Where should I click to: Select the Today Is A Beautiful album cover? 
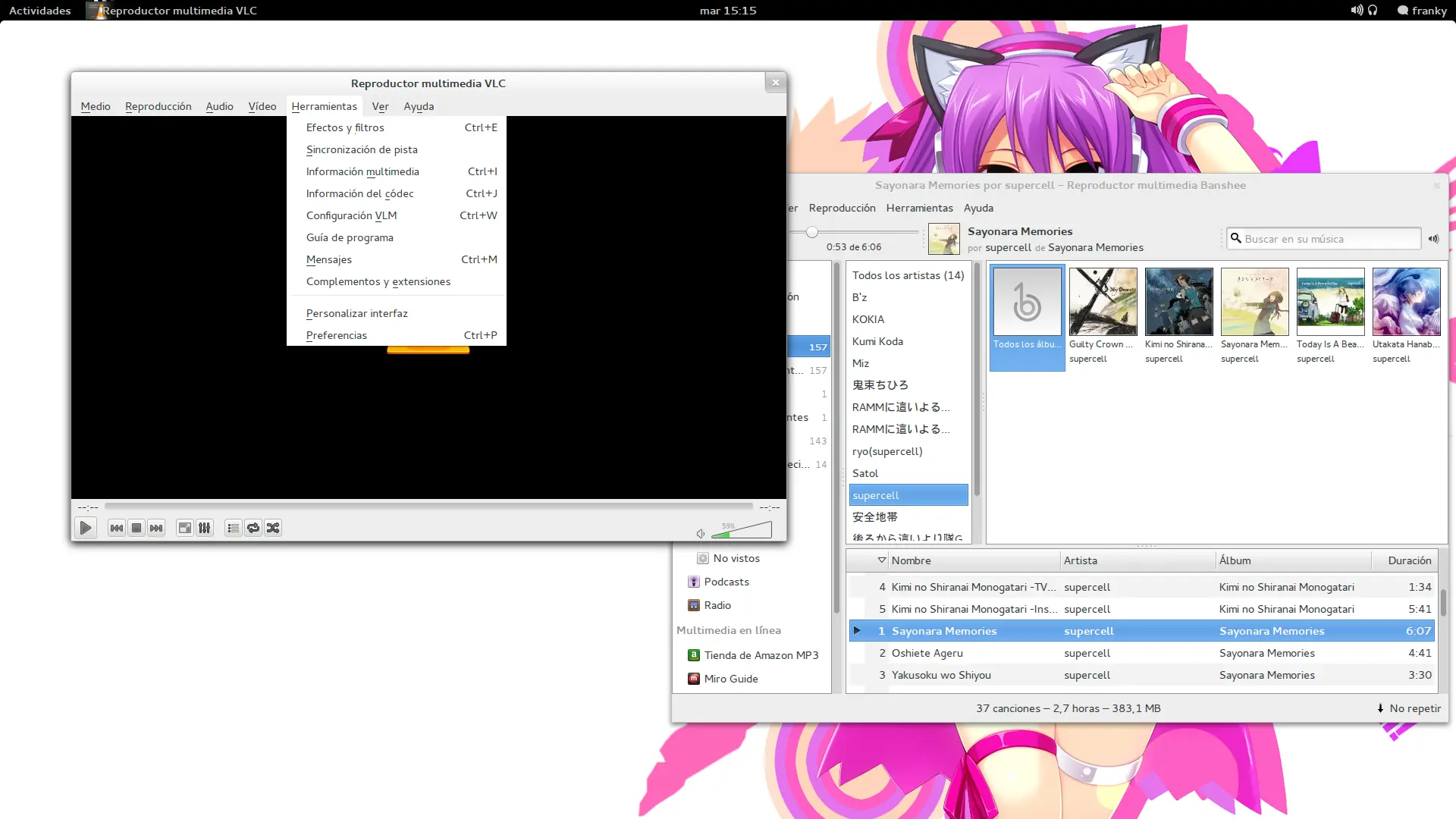tap(1330, 302)
